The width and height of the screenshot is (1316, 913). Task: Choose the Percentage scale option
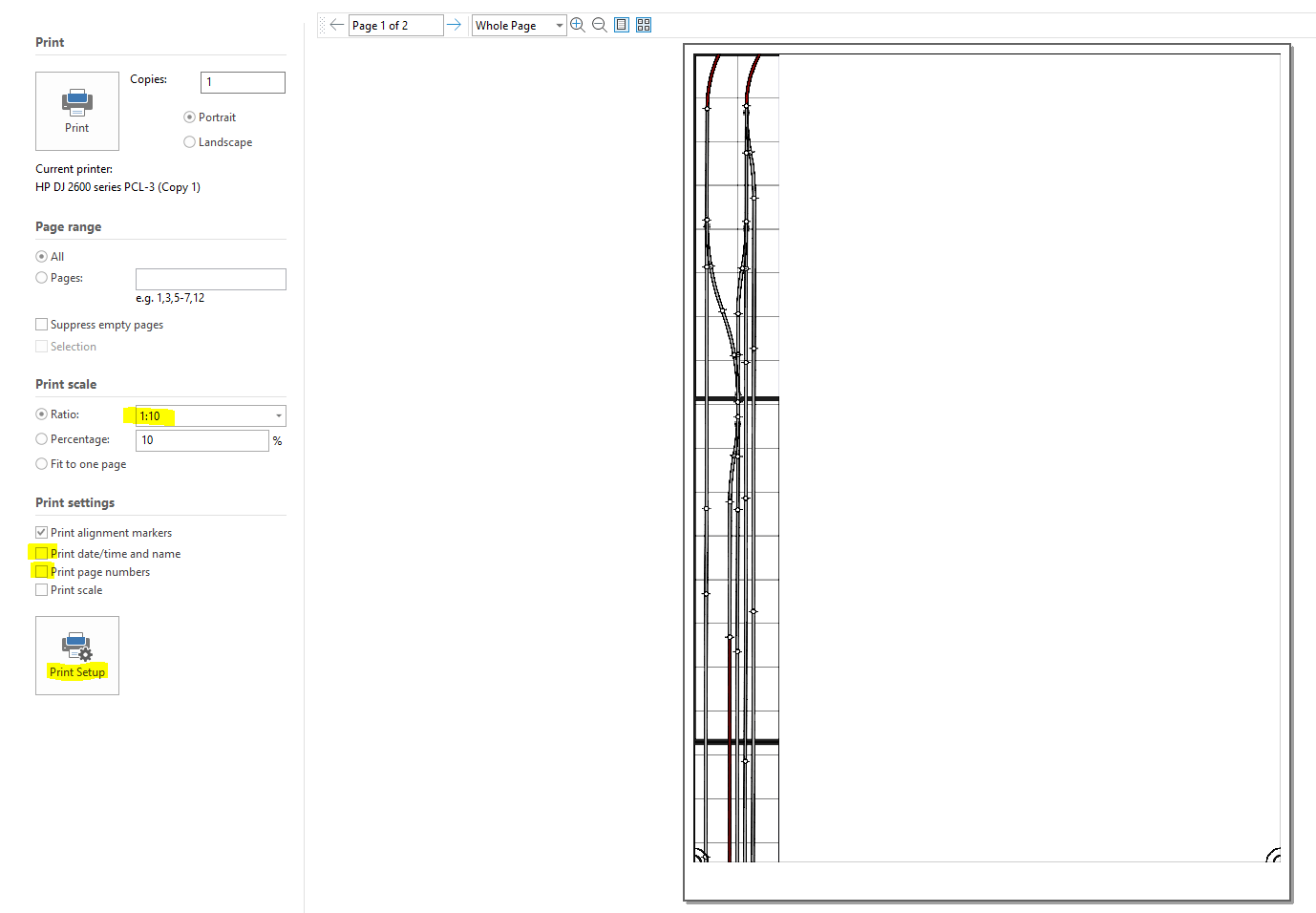[42, 439]
